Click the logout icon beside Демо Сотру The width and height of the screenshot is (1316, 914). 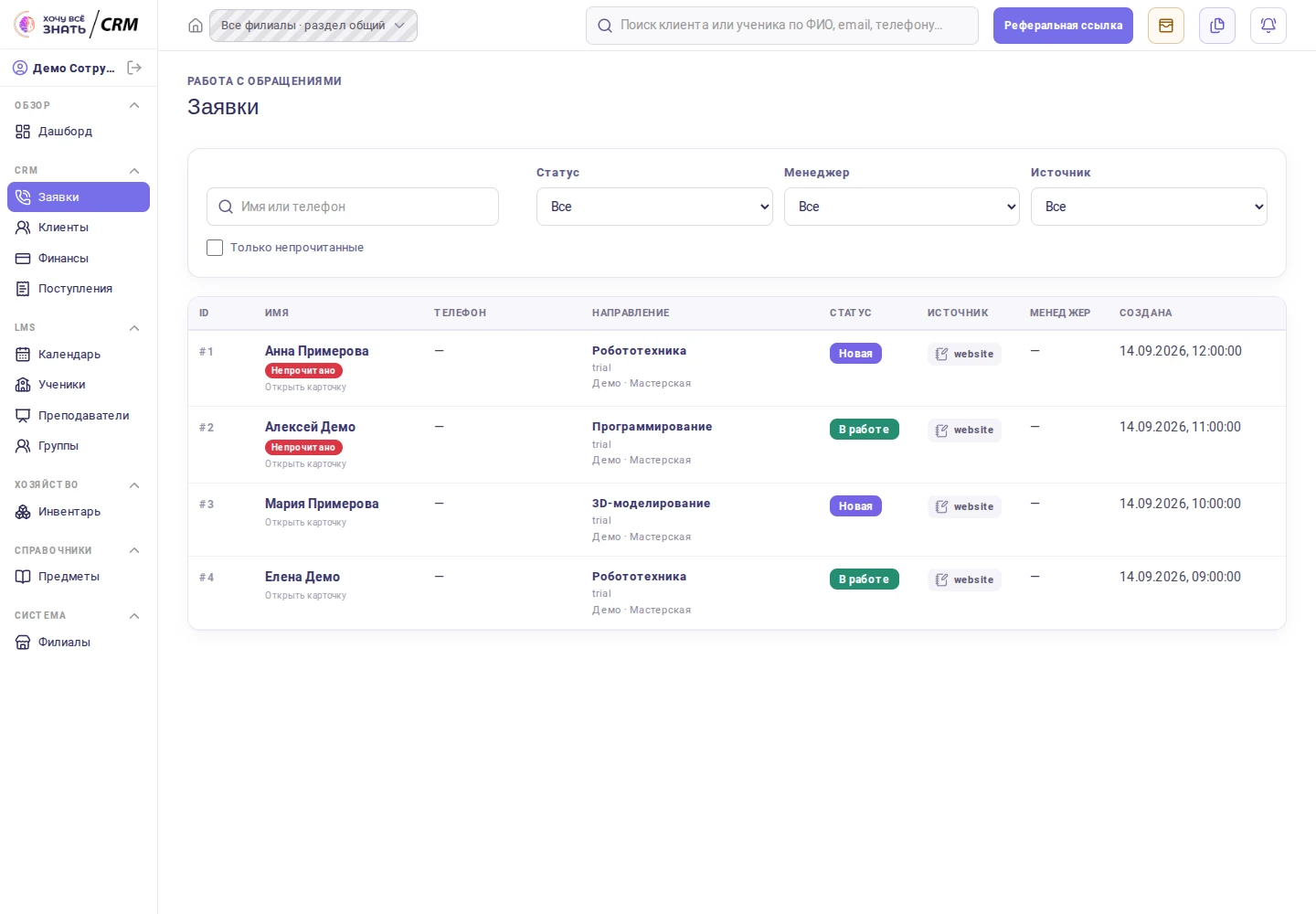(134, 68)
